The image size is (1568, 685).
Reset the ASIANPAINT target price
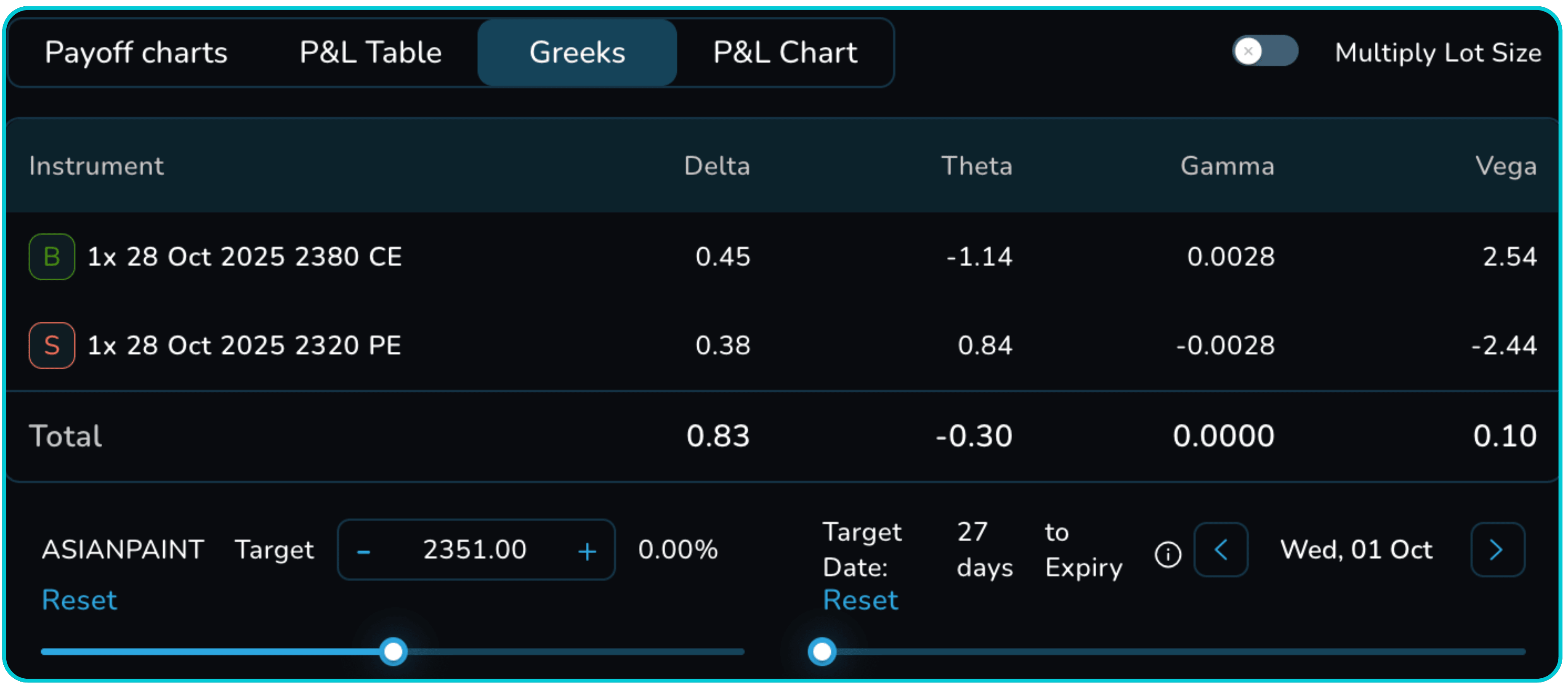[x=79, y=600]
